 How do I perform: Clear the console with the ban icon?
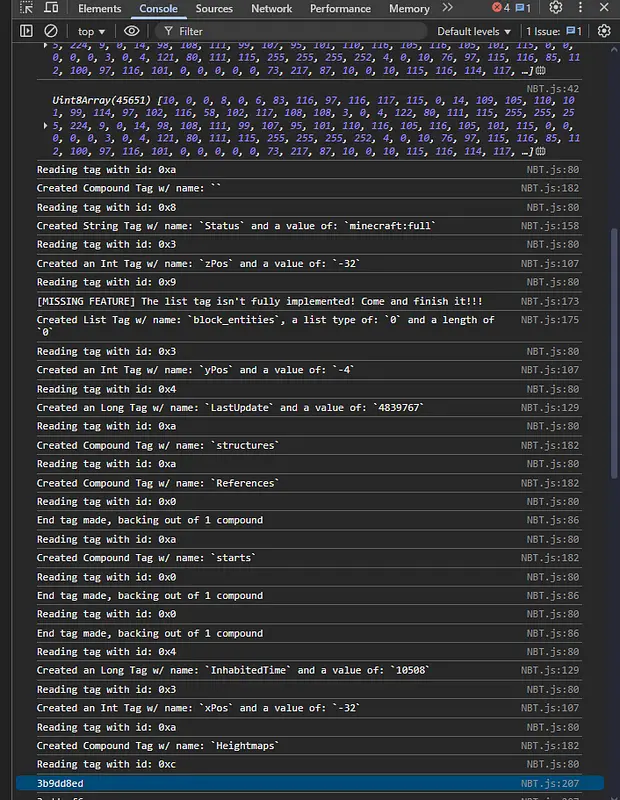tap(51, 31)
